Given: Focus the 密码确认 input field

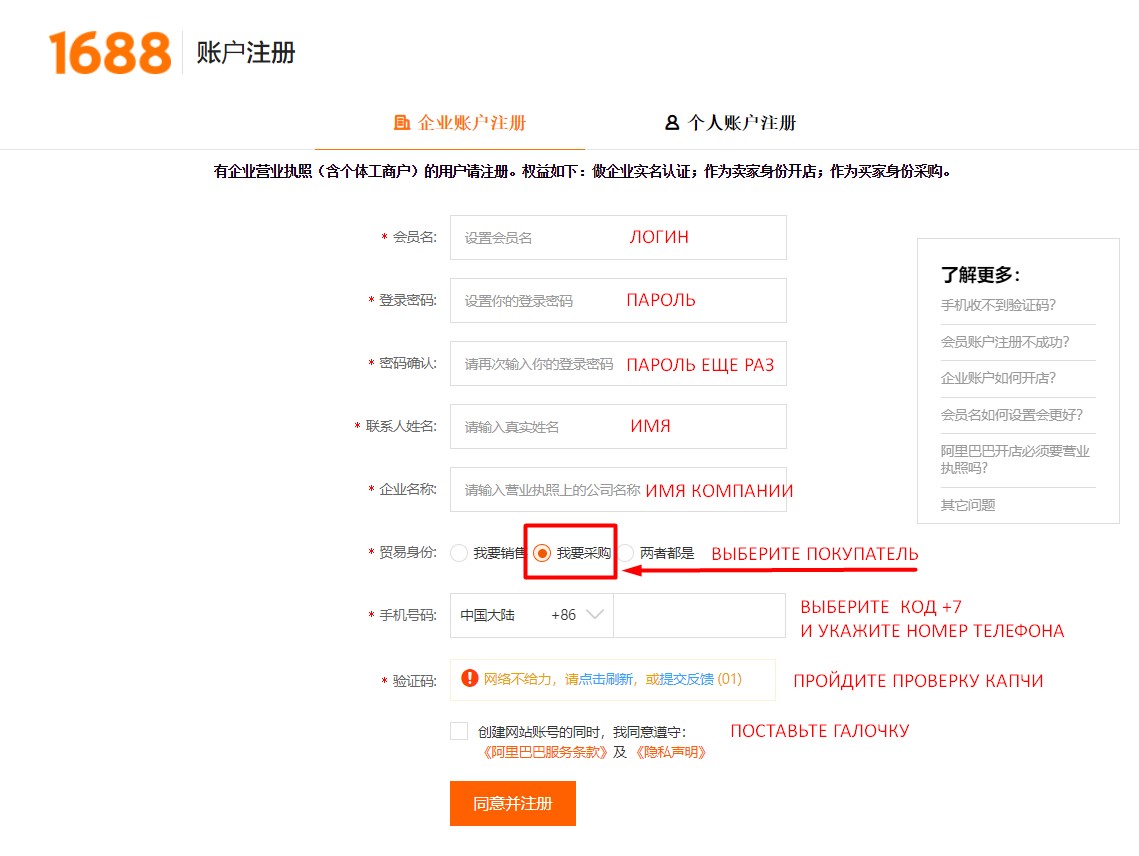Looking at the screenshot, I should 618,363.
